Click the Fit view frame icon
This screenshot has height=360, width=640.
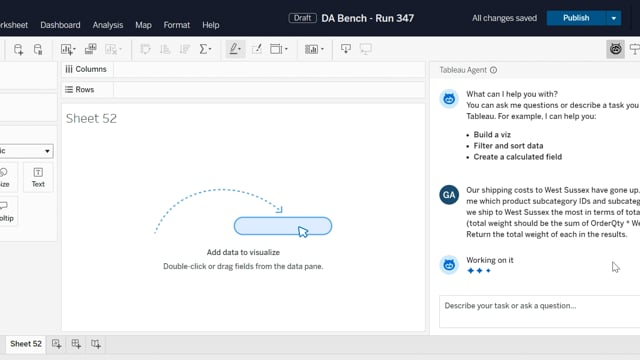(276, 49)
